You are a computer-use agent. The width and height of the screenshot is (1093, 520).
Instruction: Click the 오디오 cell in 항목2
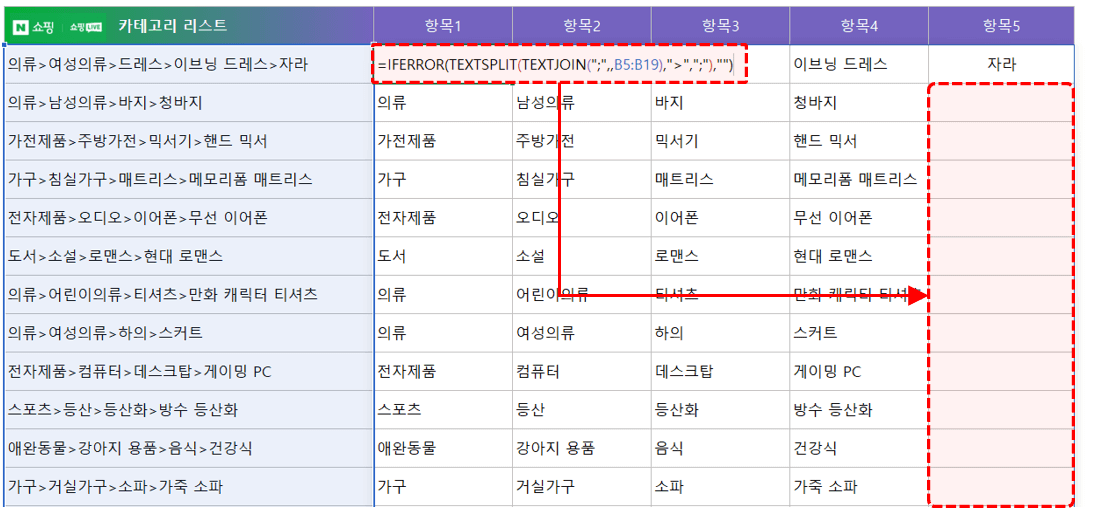click(538, 218)
